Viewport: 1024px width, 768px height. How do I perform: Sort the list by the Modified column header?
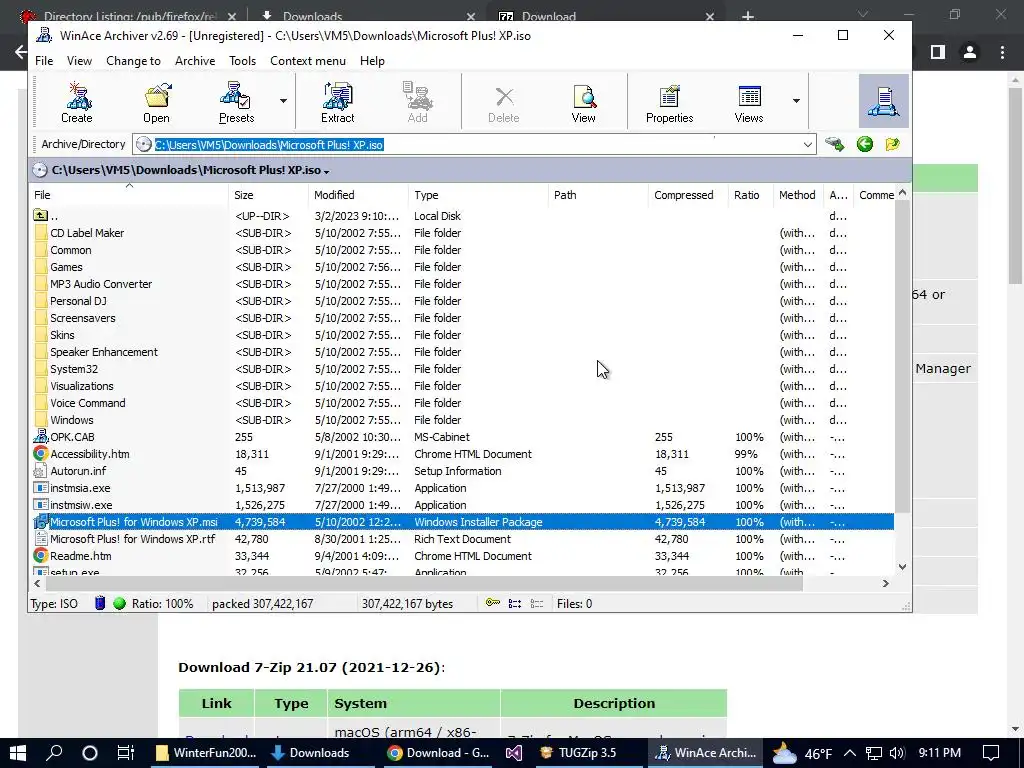(358, 195)
